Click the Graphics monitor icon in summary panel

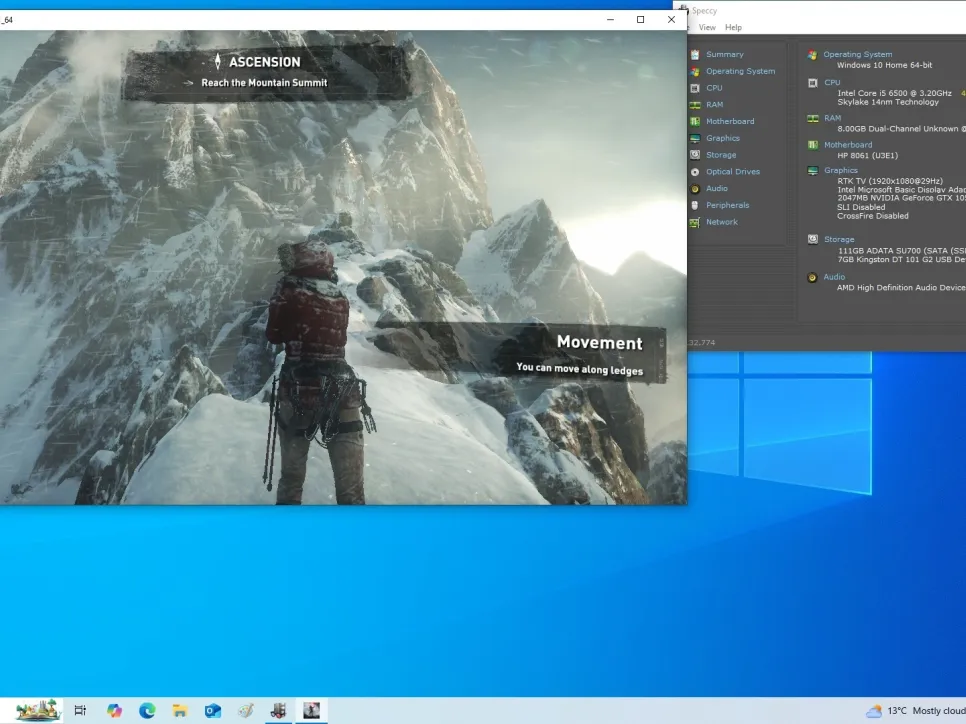[813, 171]
